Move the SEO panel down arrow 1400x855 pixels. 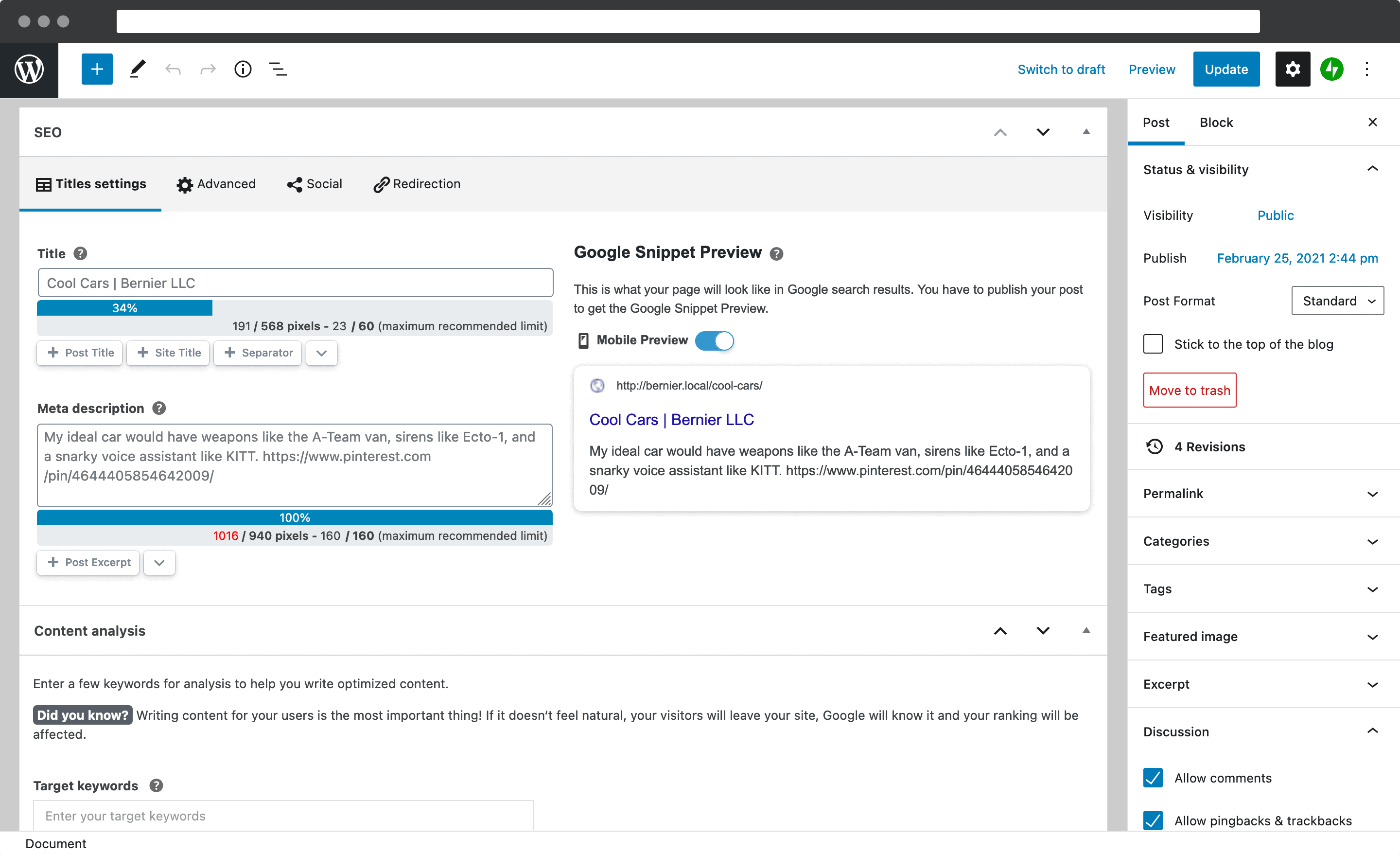[1043, 132]
